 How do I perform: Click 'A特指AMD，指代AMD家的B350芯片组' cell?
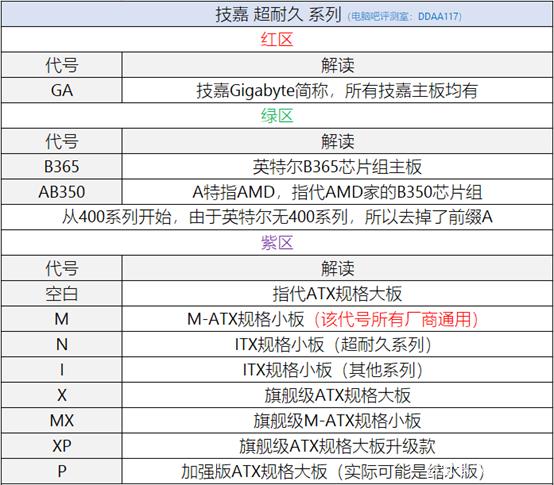coord(337,192)
